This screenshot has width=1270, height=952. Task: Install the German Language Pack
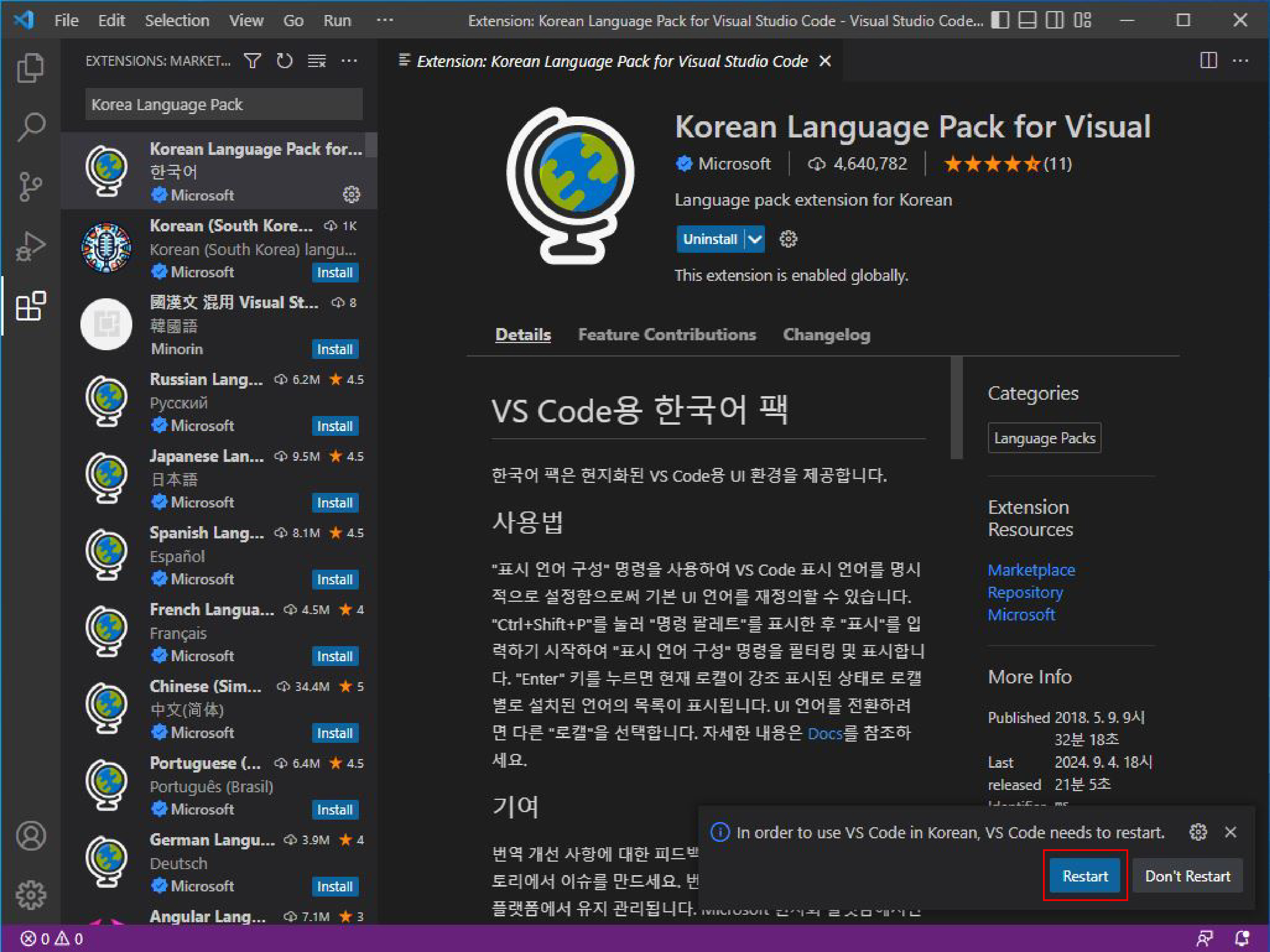tap(335, 886)
